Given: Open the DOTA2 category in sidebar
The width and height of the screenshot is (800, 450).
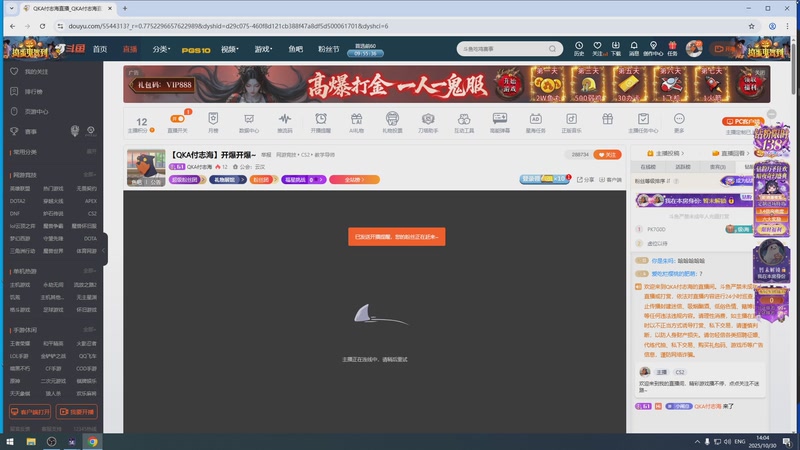Looking at the screenshot, I should click(x=17, y=201).
